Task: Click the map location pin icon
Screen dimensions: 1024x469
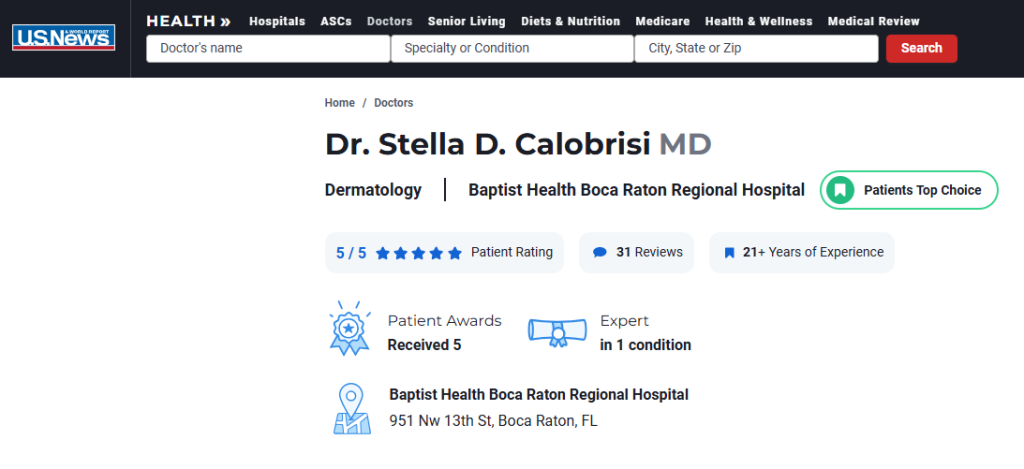Action: (x=351, y=407)
